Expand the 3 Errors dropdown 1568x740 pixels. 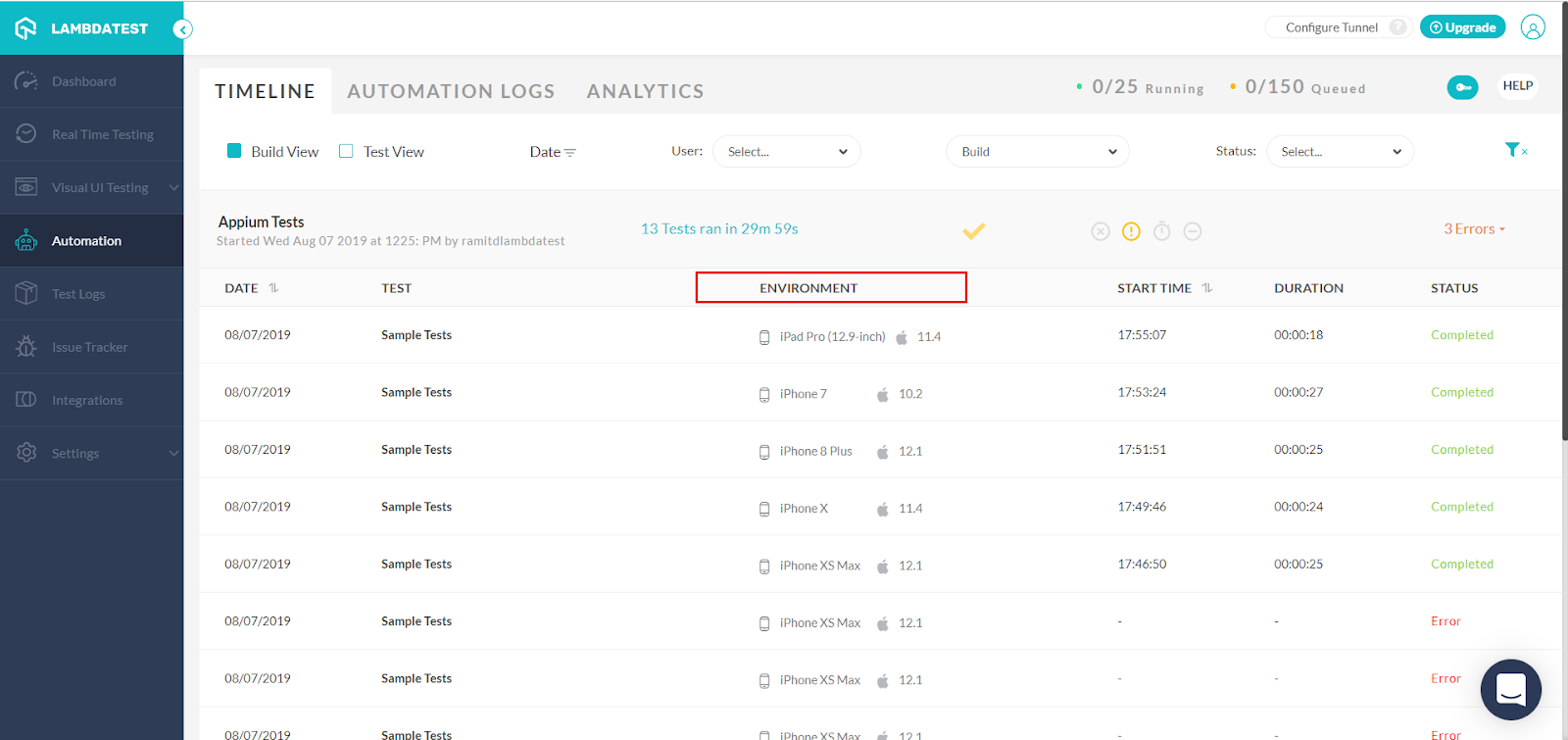coord(1474,229)
